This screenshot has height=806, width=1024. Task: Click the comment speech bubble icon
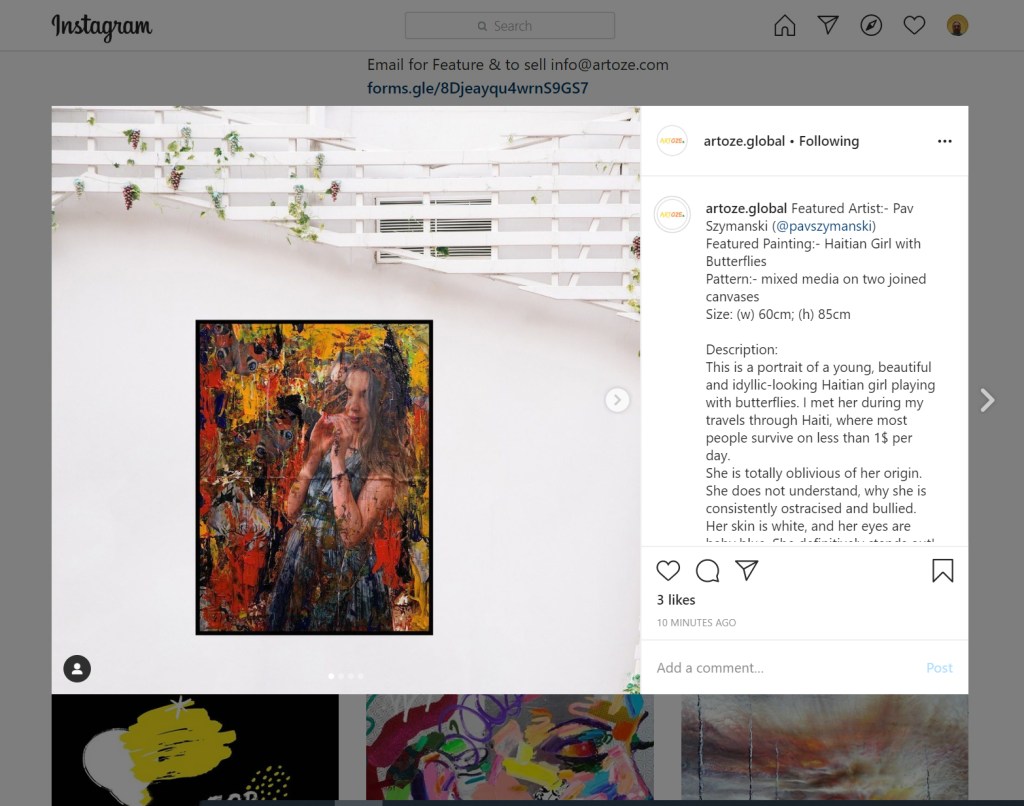707,570
